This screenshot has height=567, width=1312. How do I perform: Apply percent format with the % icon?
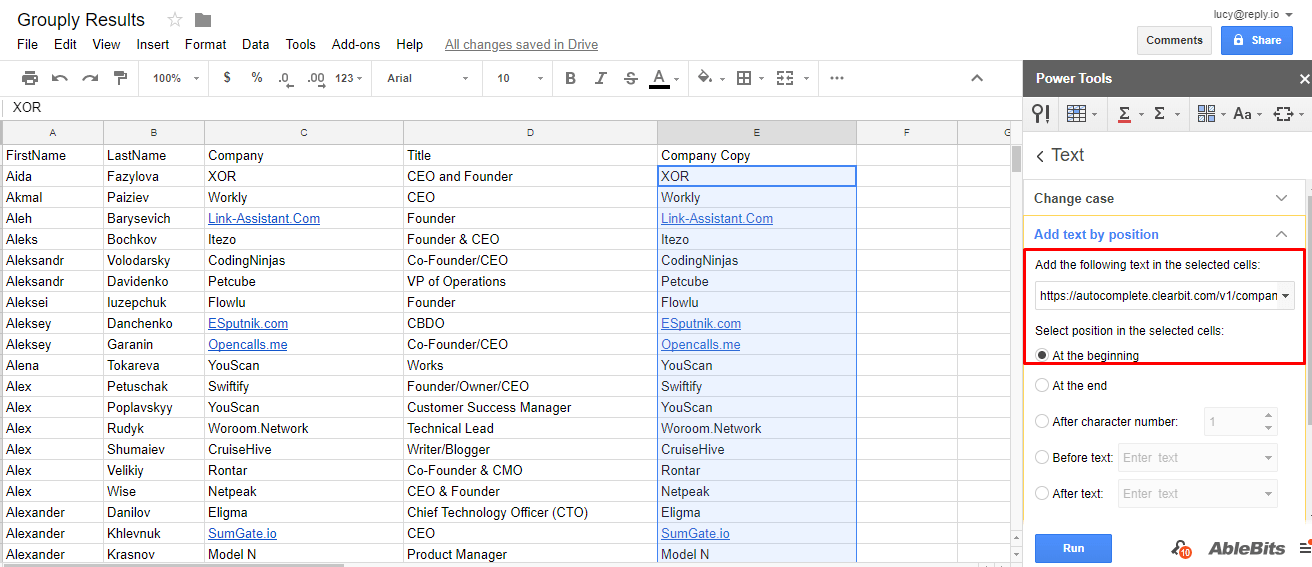coord(257,78)
